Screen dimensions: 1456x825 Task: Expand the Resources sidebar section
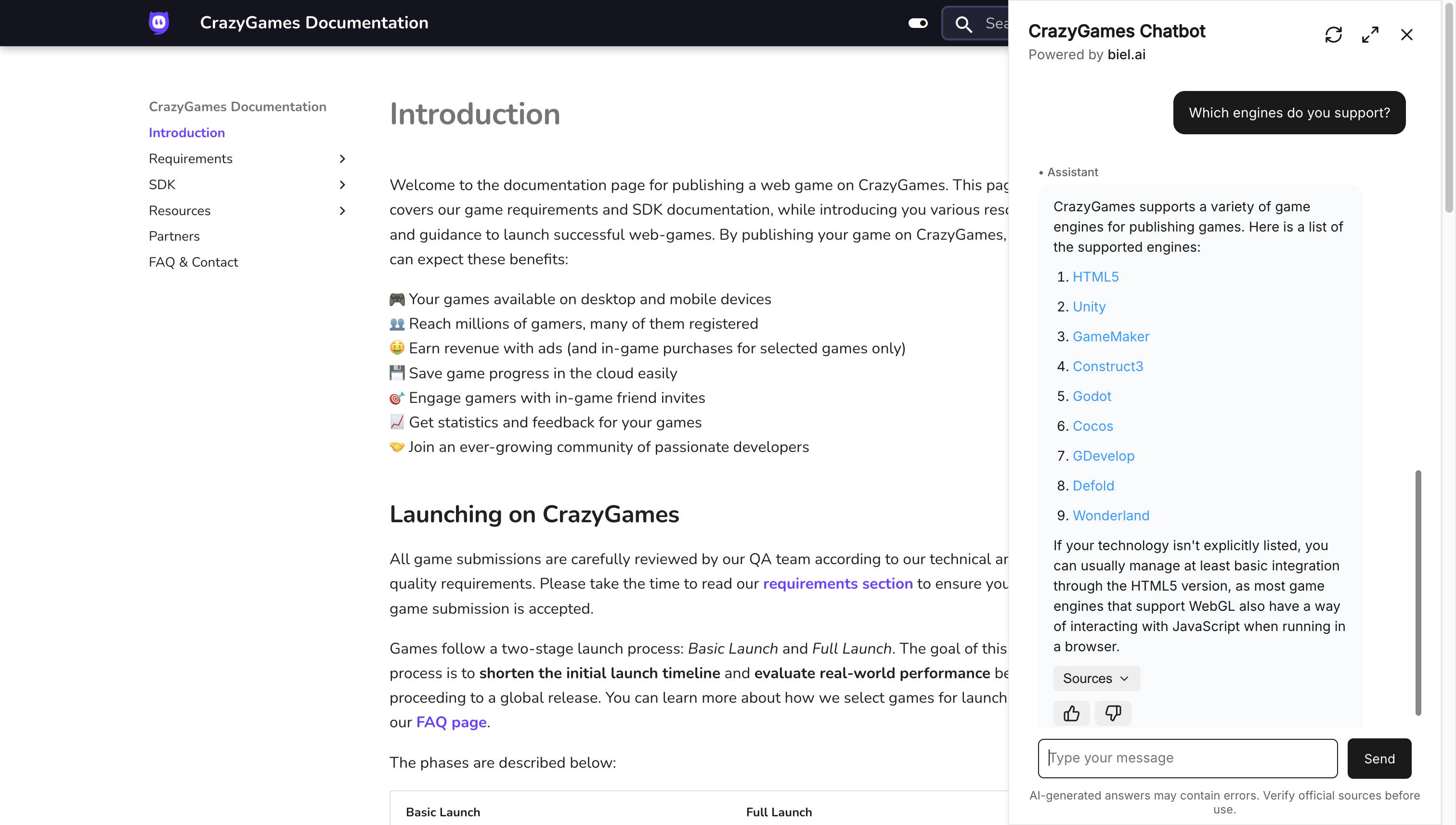[342, 211]
